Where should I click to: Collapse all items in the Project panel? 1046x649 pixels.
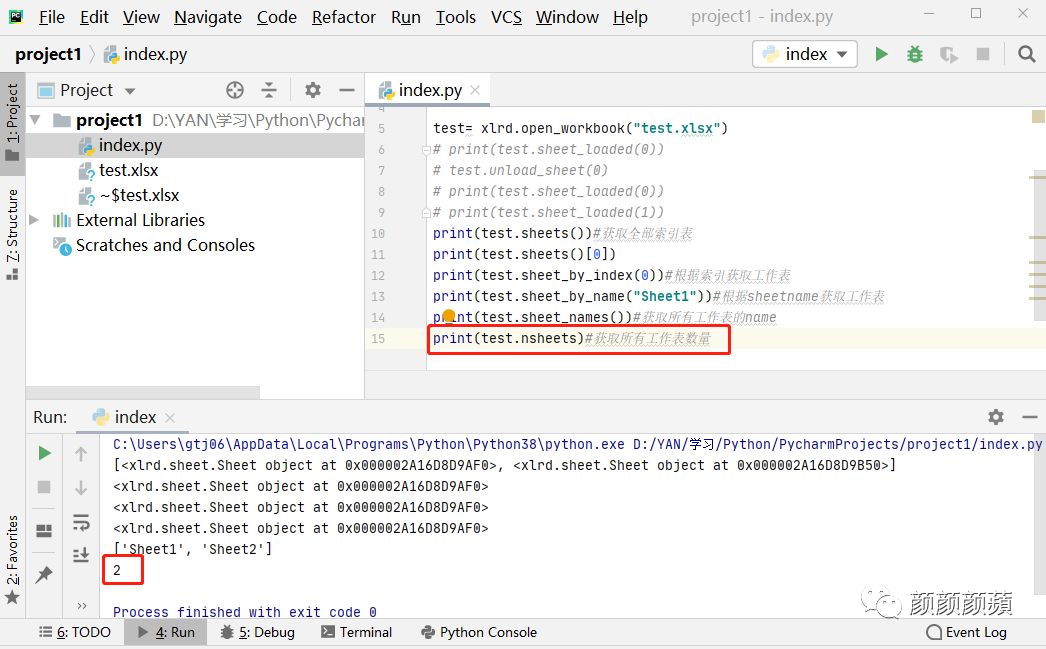269,90
